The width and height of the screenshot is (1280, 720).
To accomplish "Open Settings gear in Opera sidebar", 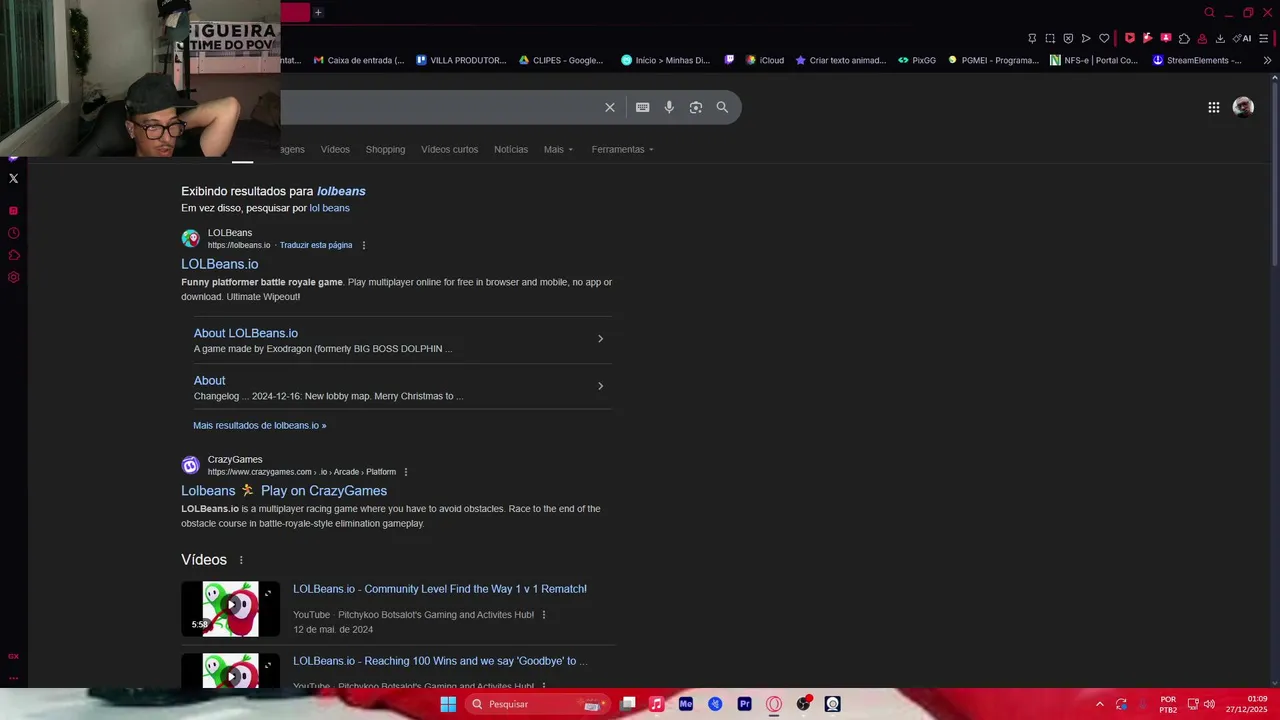I will click(x=13, y=277).
